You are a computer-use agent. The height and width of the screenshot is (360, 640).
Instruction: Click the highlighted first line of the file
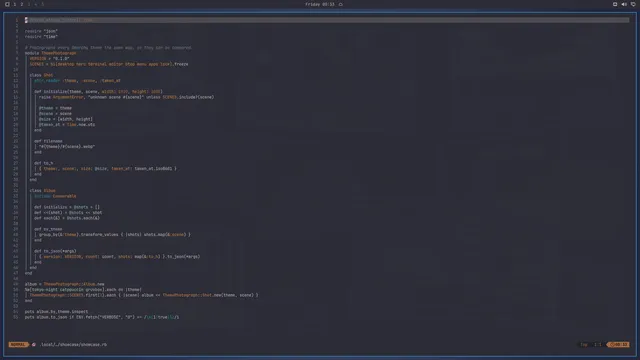coord(327,20)
